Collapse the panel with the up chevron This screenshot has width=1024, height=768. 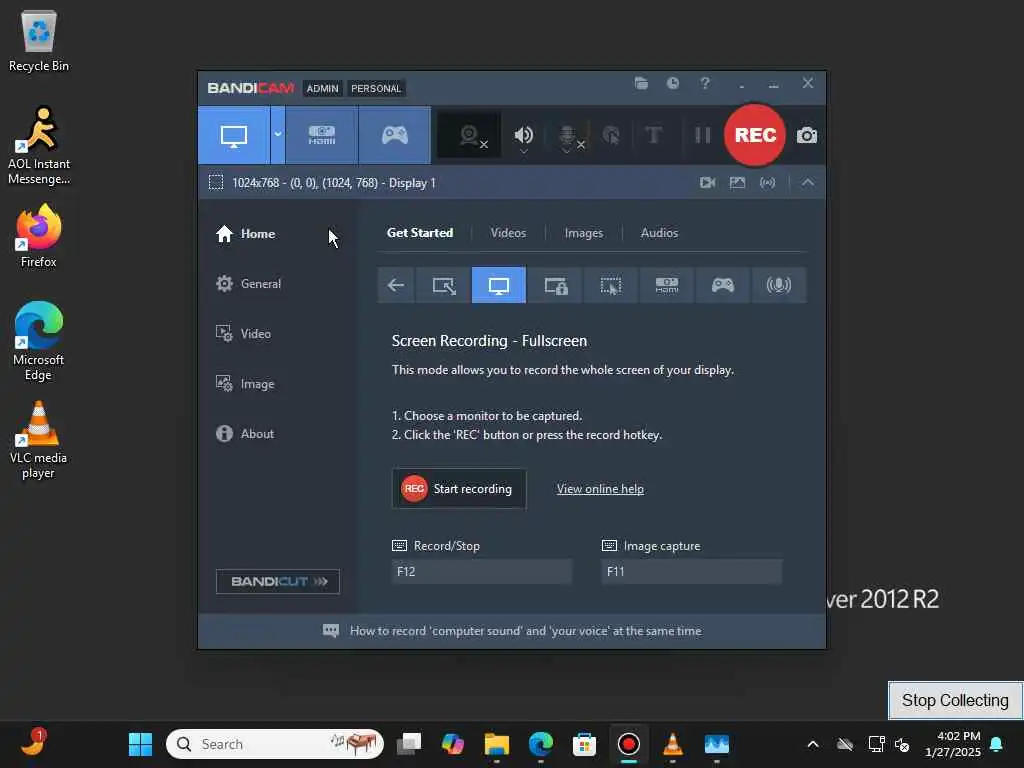808,183
